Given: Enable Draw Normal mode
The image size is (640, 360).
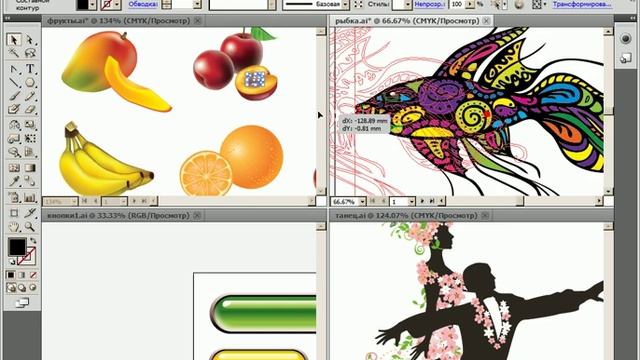Looking at the screenshot, I should pos(11,288).
